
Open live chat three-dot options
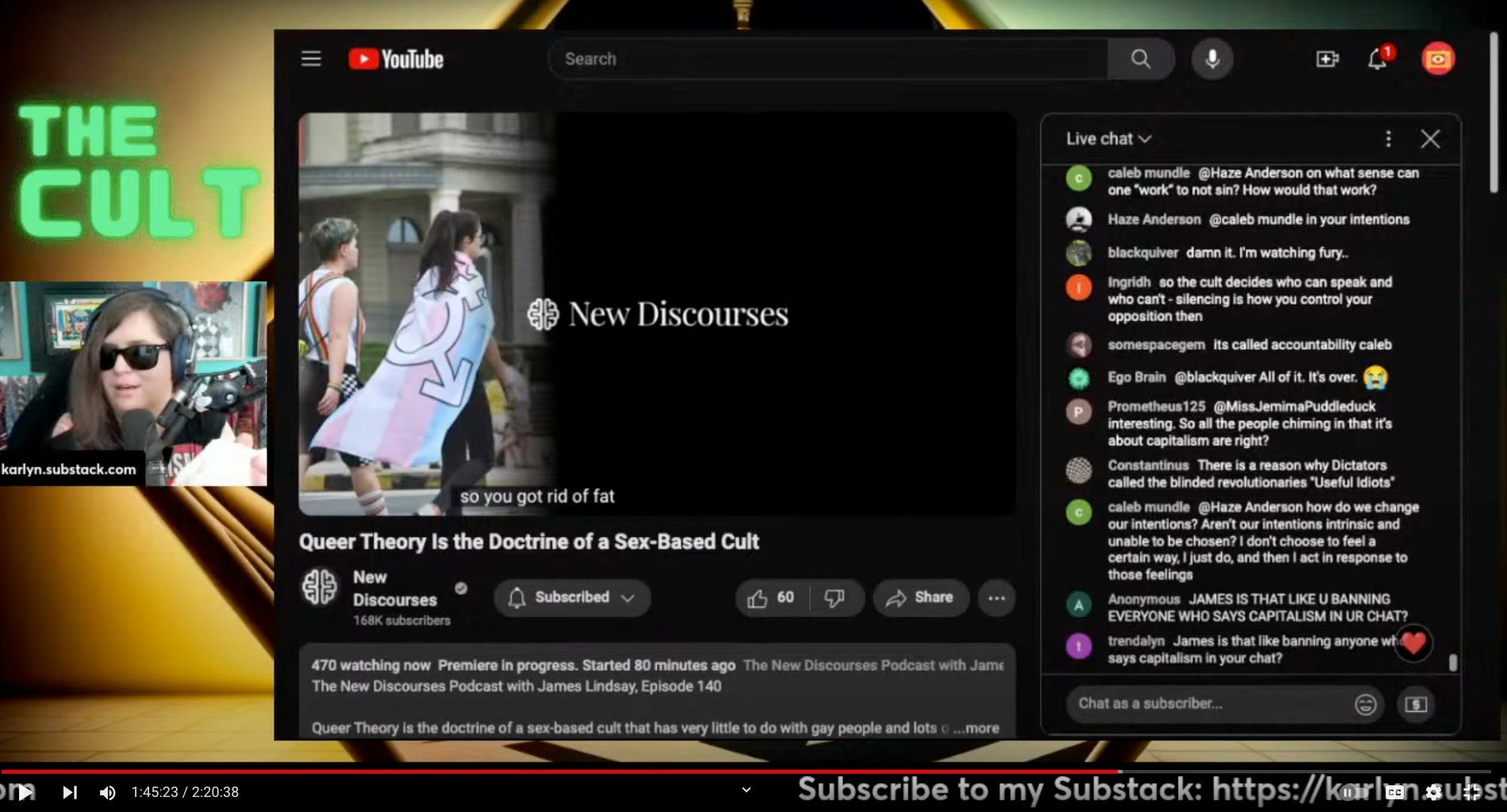pyautogui.click(x=1388, y=139)
